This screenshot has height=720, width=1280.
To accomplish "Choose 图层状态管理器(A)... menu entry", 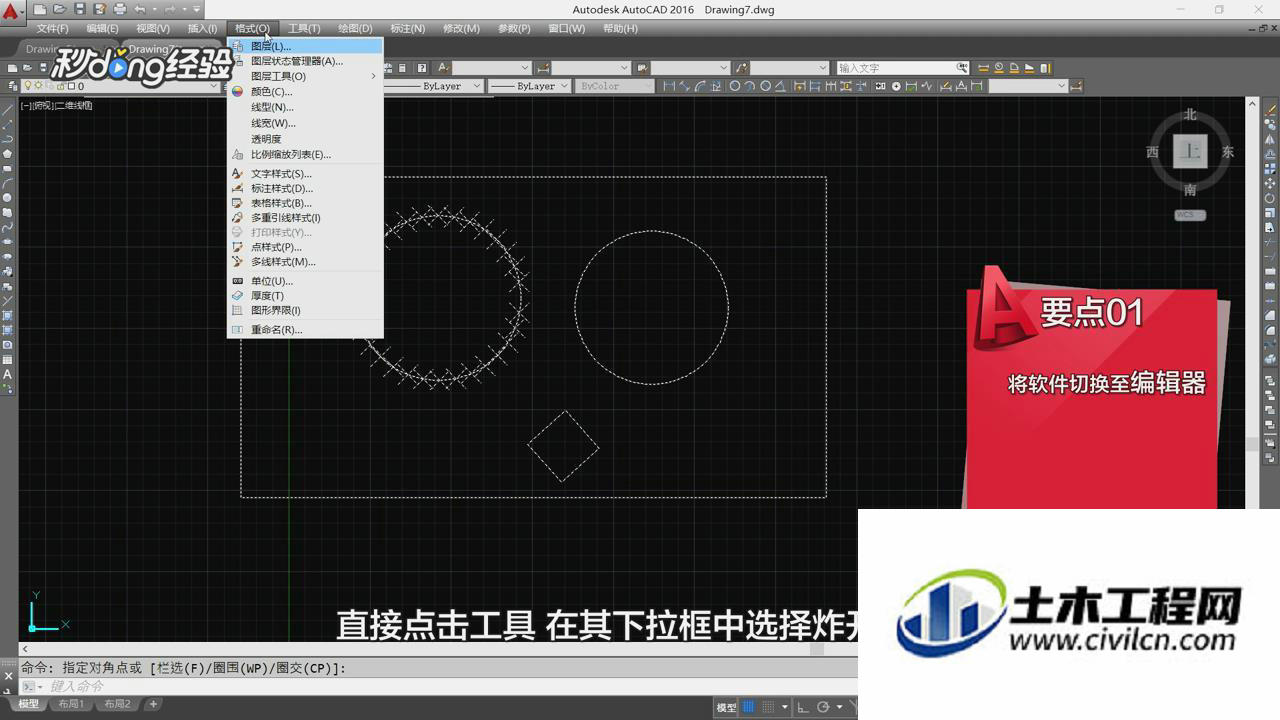I will (305, 61).
